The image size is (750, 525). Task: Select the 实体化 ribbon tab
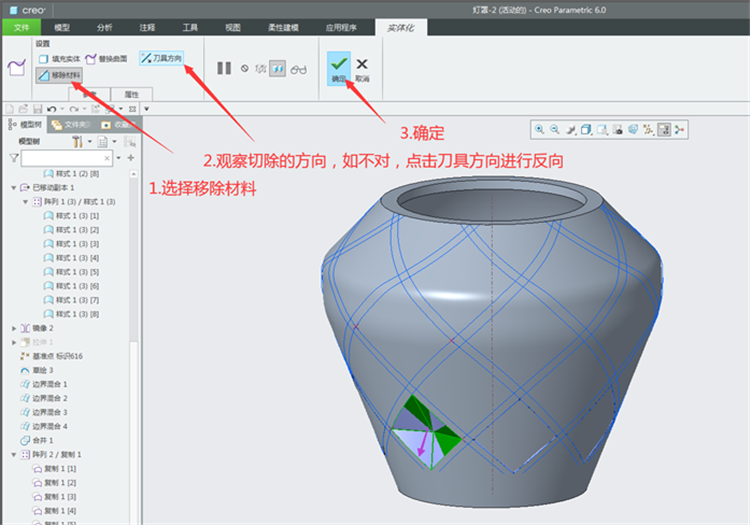pyautogui.click(x=401, y=28)
